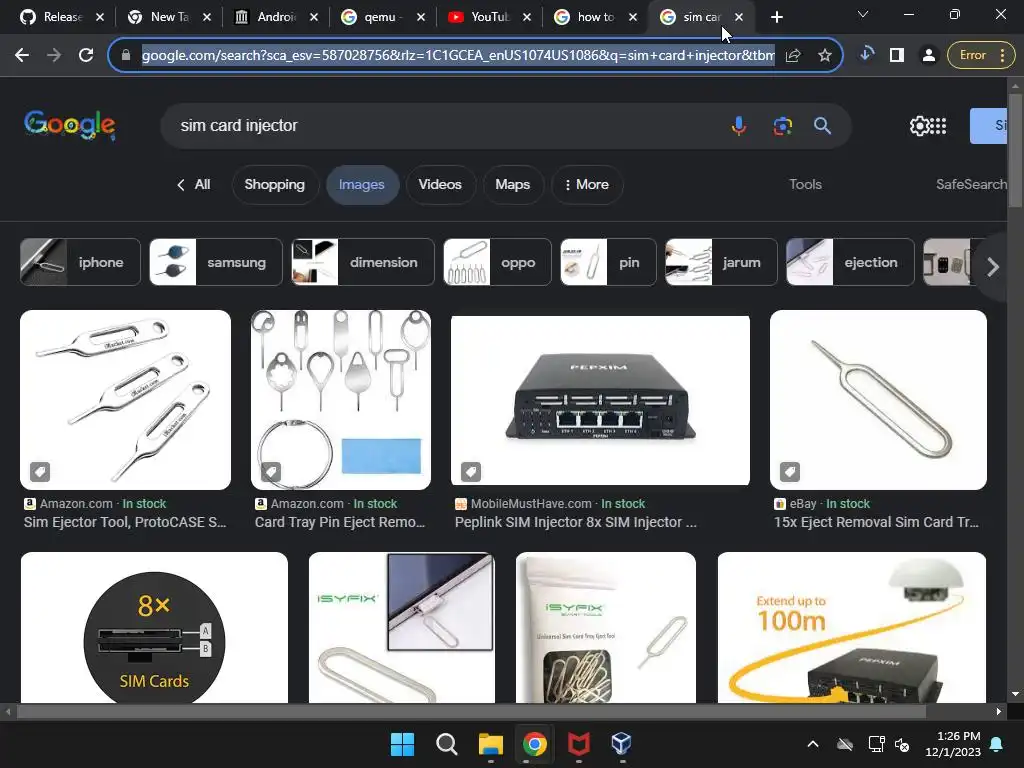Start voice search with the microphone icon
Viewport: 1024px width, 768px height.
point(739,125)
